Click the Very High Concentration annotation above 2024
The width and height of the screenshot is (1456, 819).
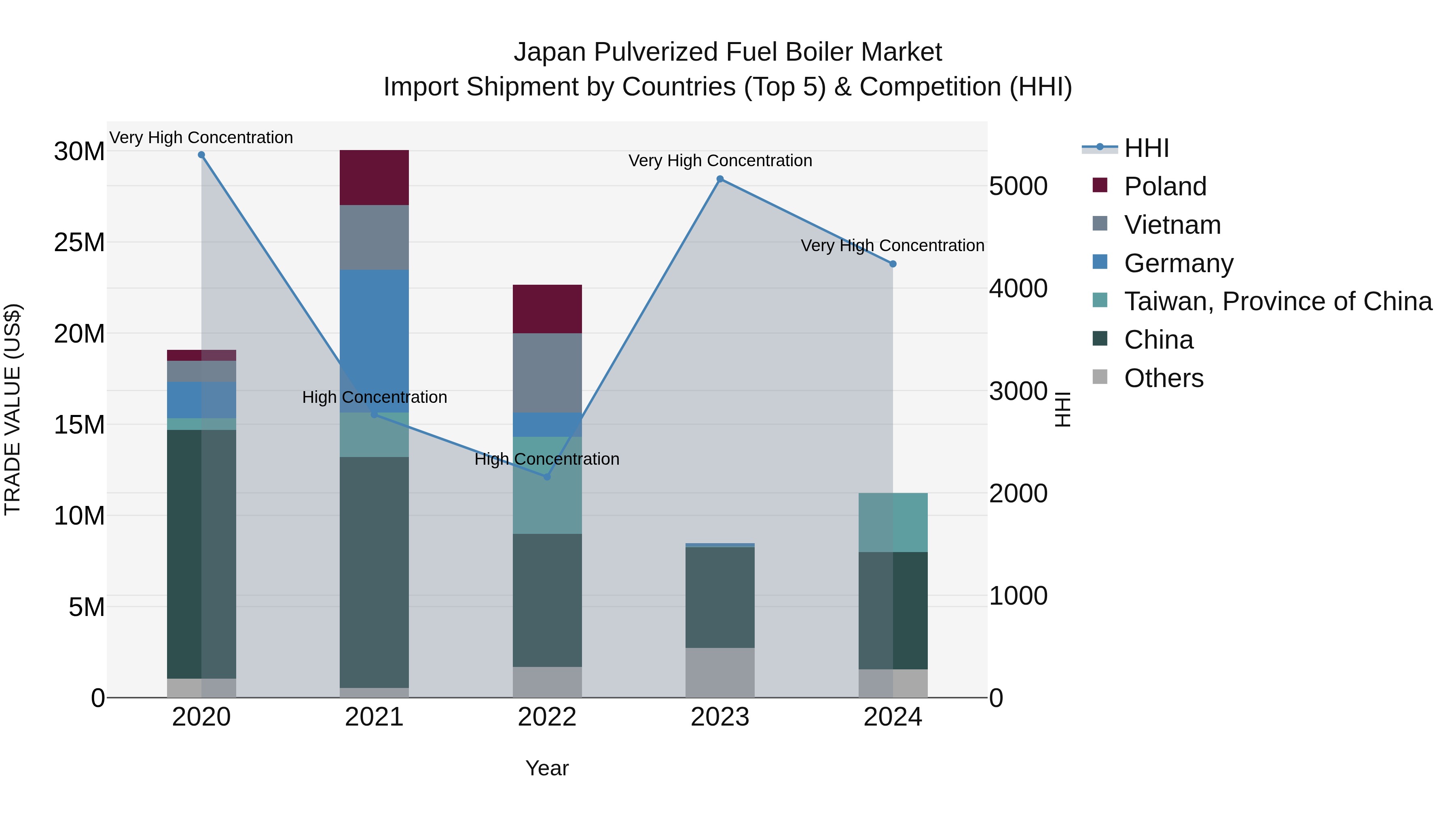point(893,245)
